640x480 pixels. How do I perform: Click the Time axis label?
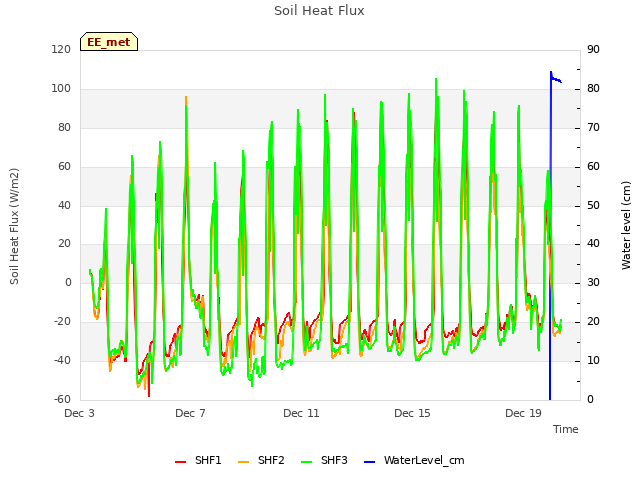(566, 429)
